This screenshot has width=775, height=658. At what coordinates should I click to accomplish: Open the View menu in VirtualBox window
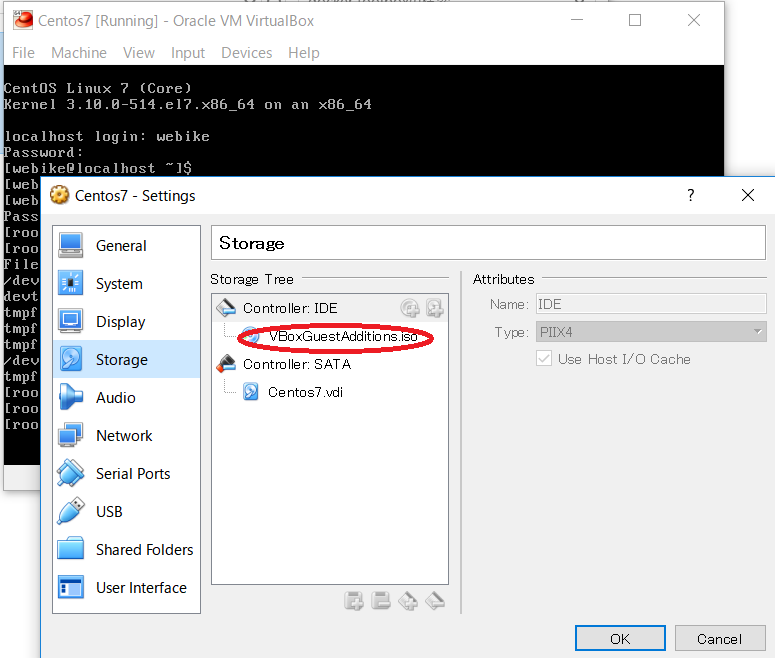139,53
